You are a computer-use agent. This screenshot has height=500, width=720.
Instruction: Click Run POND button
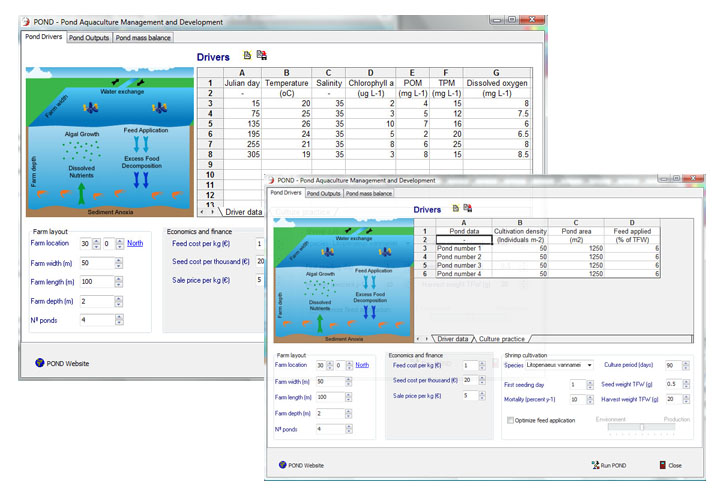pyautogui.click(x=609, y=465)
